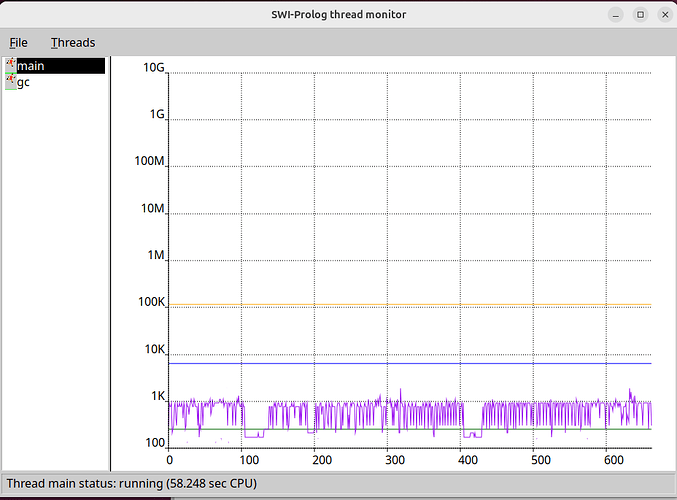Click the 10M y-axis label

point(153,209)
